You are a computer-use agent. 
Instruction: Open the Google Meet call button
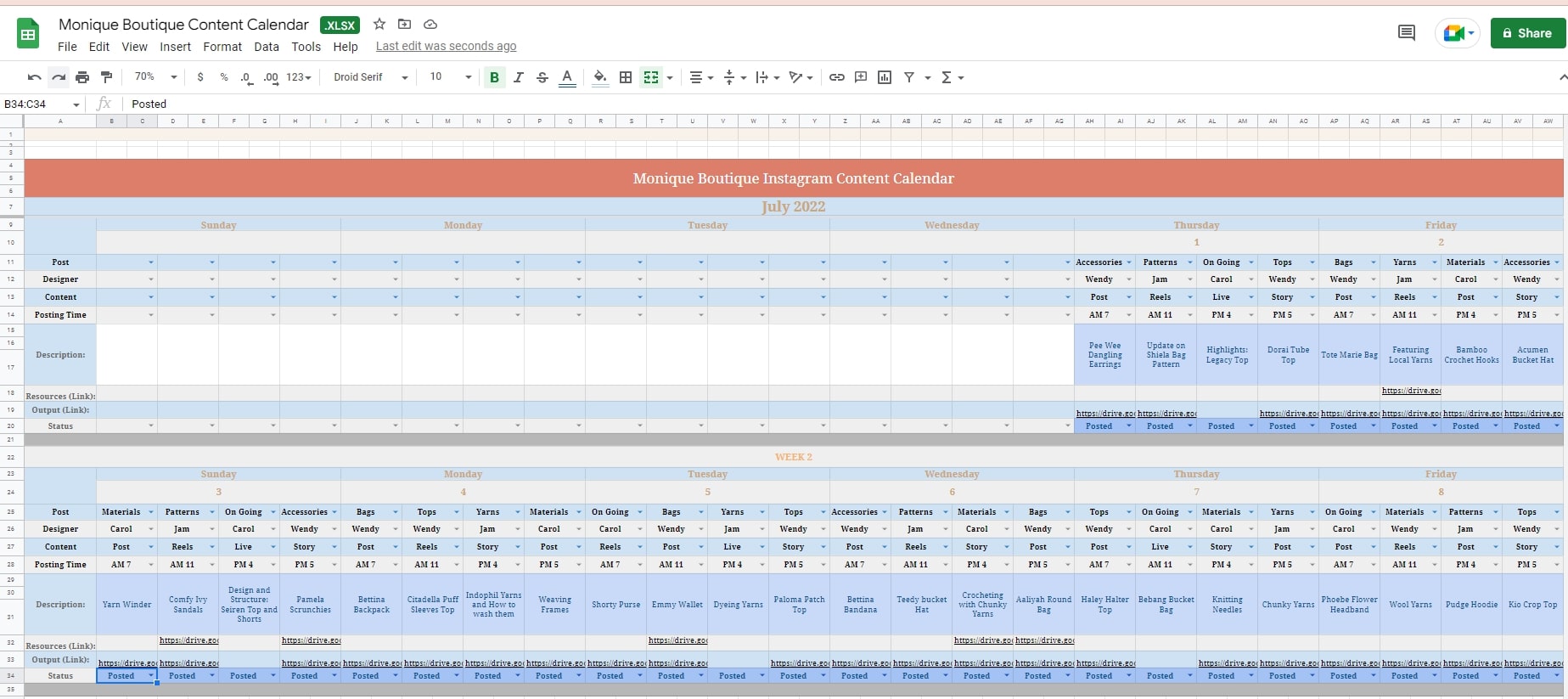pos(1458,33)
